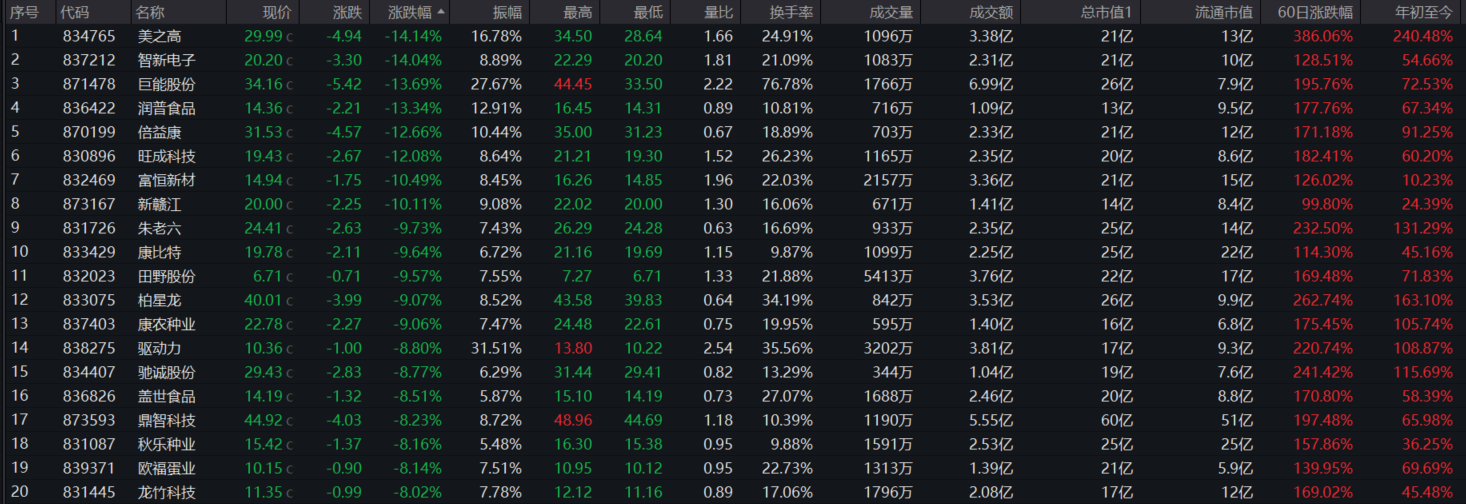Select the stock 巨能股份
Viewport: 1466px width, 504px height.
click(x=167, y=84)
